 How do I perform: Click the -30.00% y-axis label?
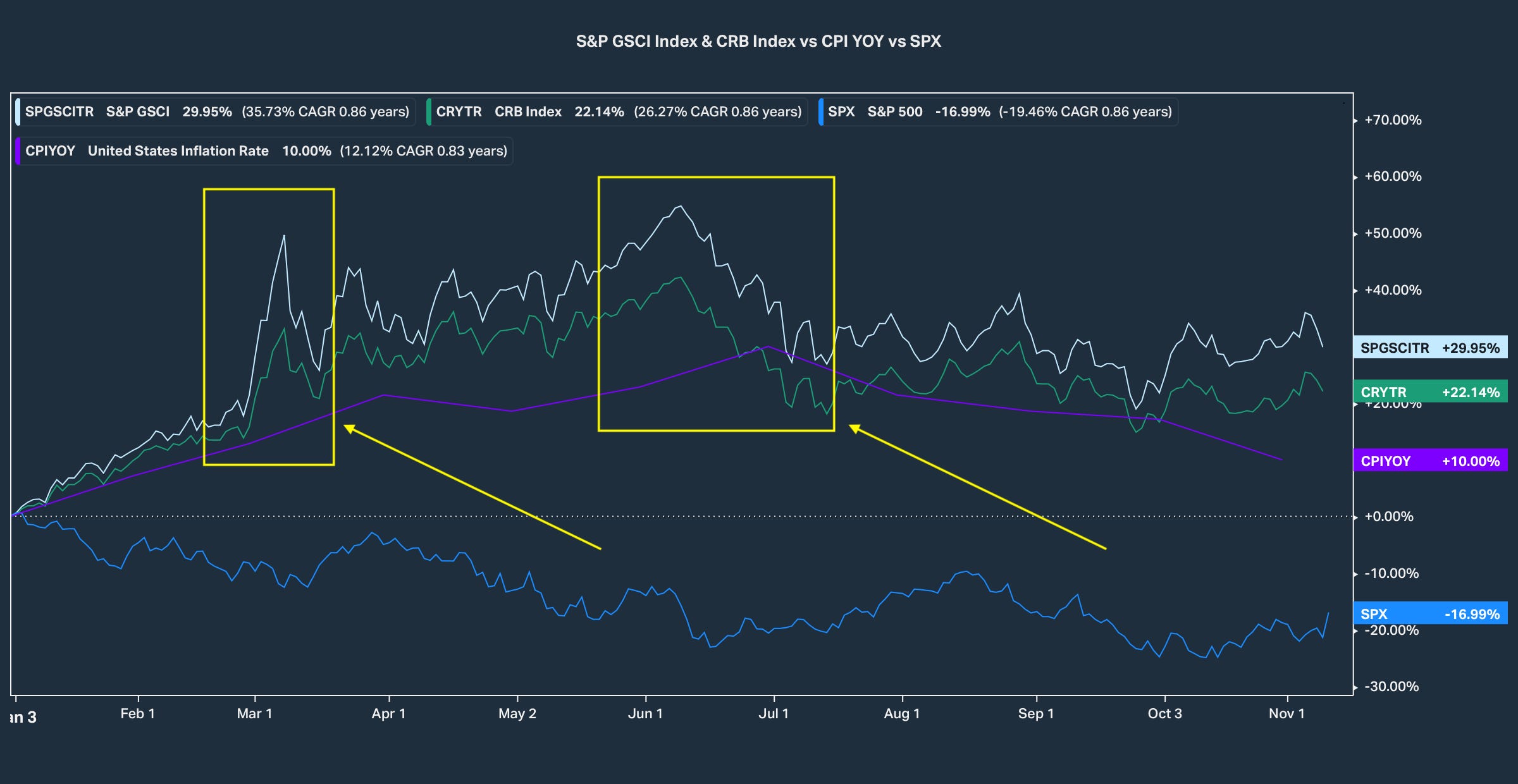[x=1391, y=687]
